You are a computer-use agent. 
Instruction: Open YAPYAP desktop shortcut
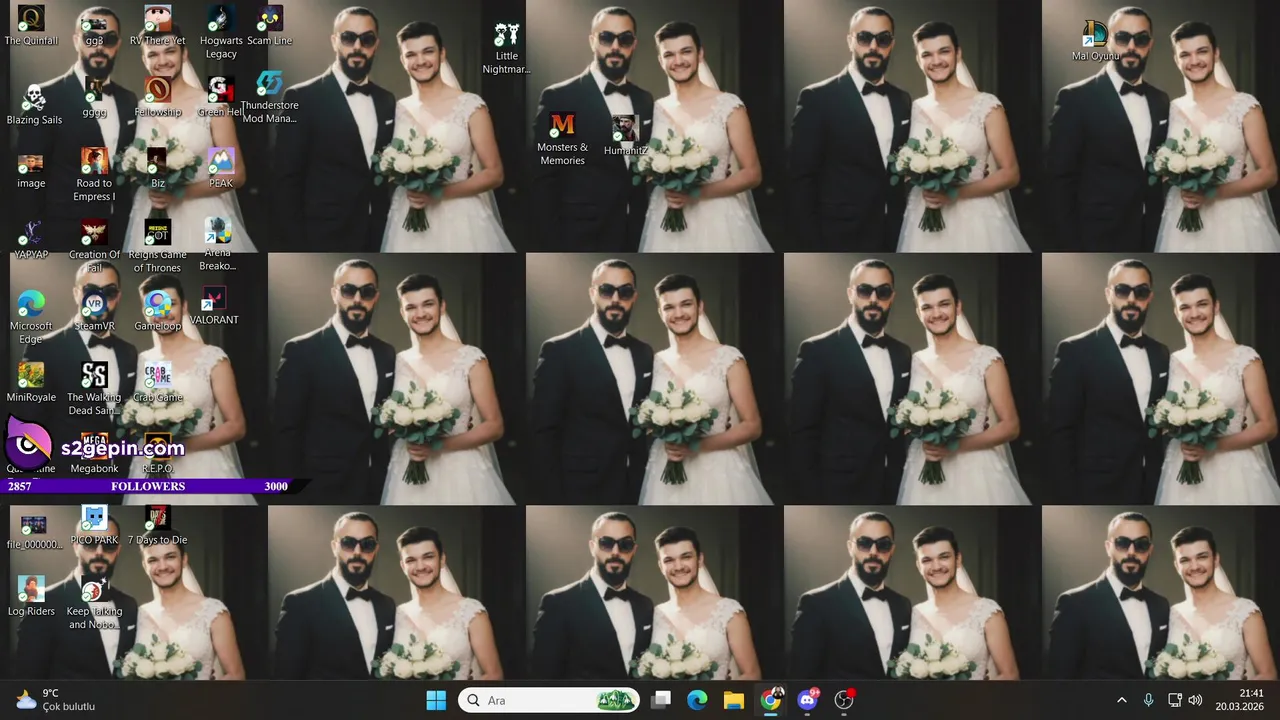pyautogui.click(x=31, y=240)
